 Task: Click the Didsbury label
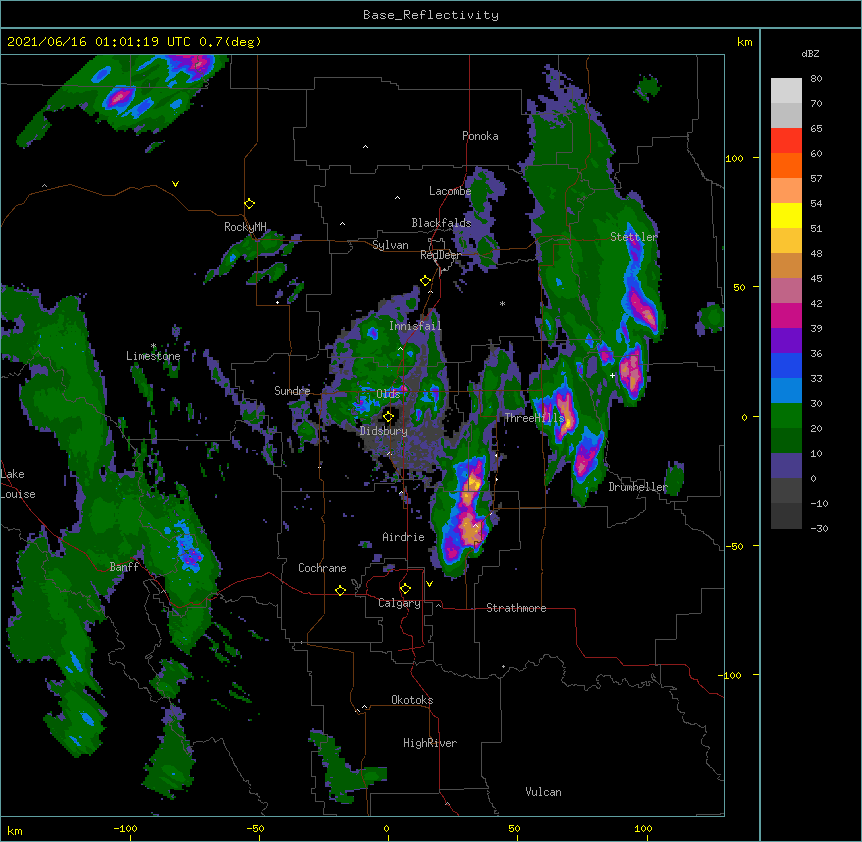[x=384, y=431]
